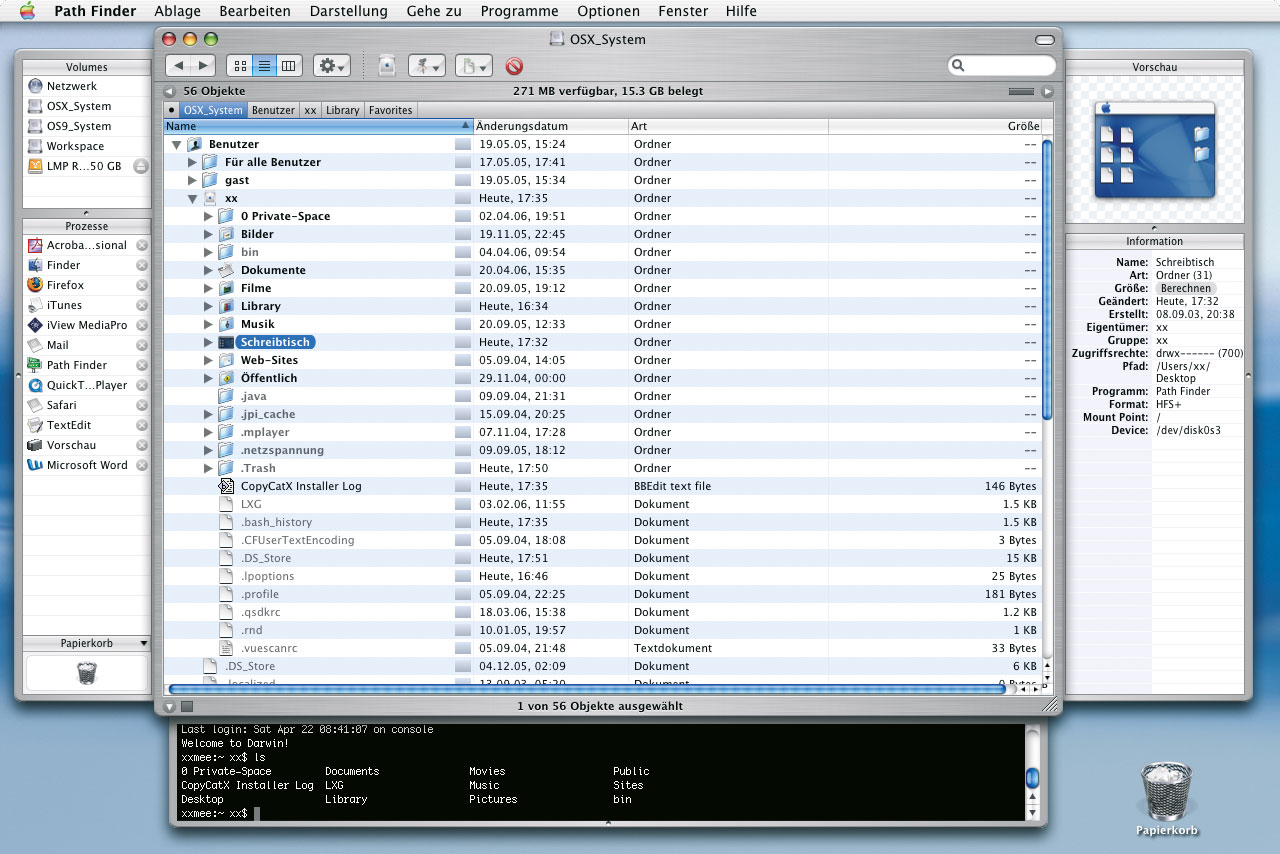Expand the Für alle Benutzer folder
1280x854 pixels.
[192, 162]
